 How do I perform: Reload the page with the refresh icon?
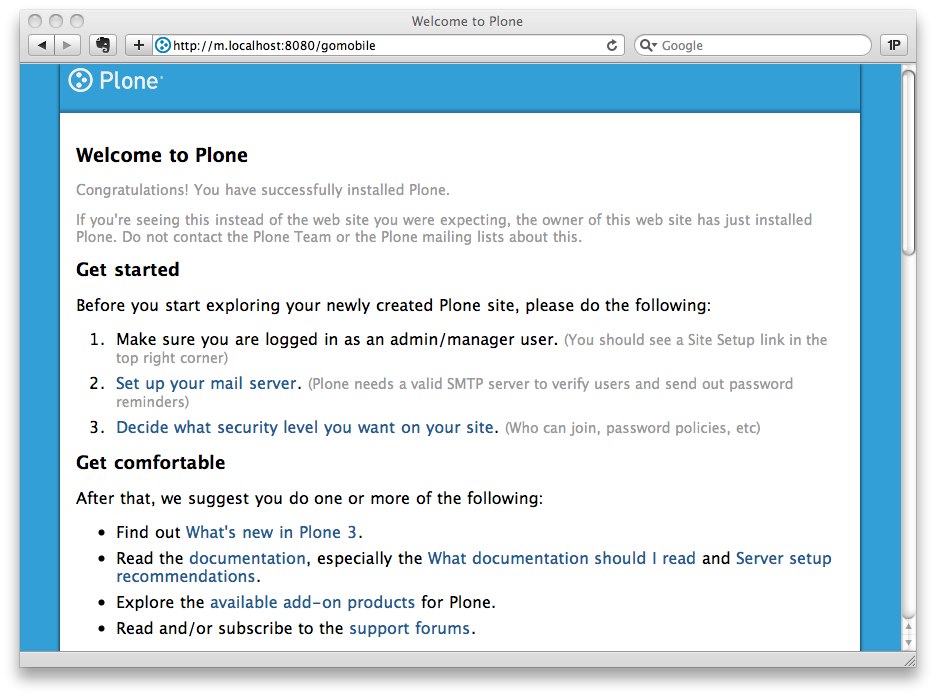613,44
